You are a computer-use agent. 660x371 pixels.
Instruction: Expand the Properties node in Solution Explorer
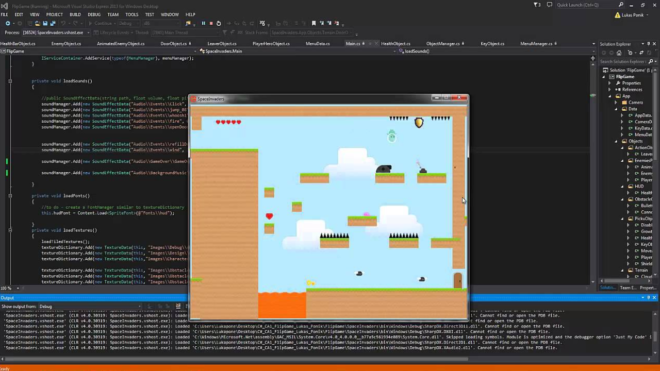[609, 83]
